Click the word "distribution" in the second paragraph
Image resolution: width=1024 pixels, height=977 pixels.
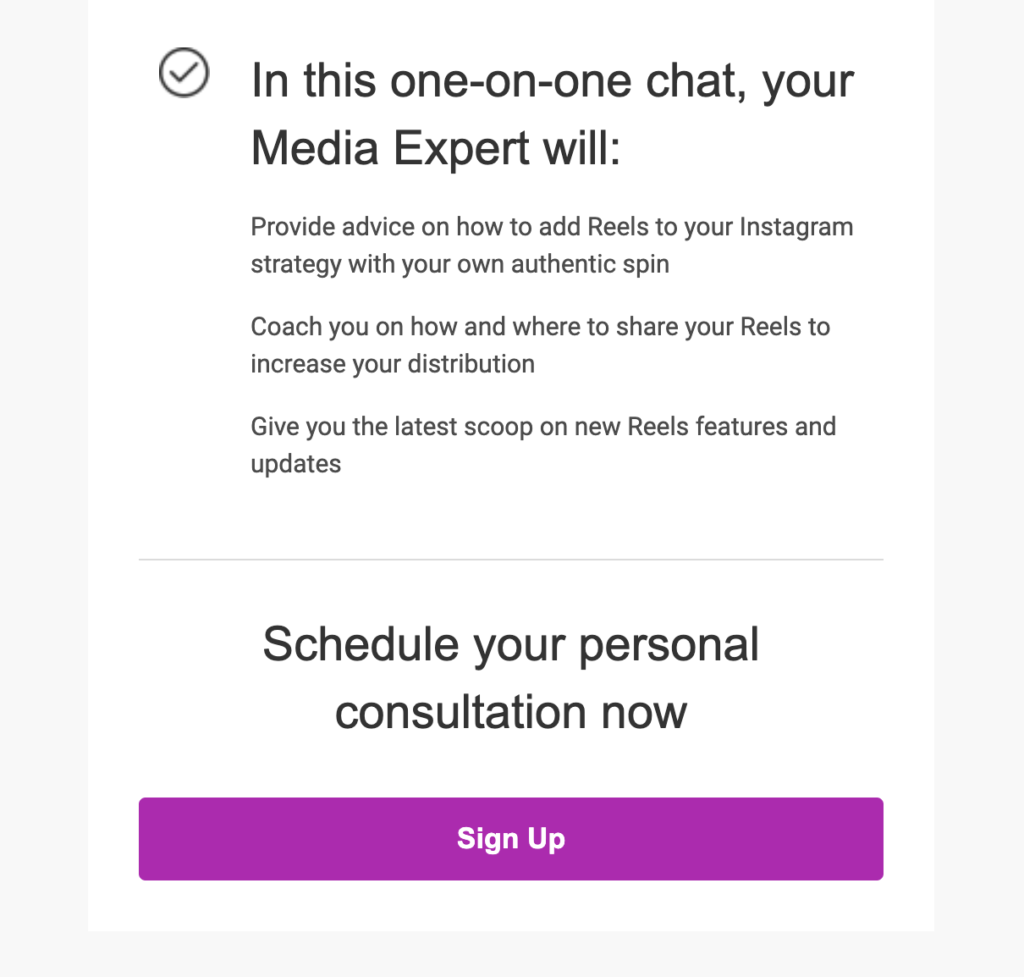(x=471, y=364)
